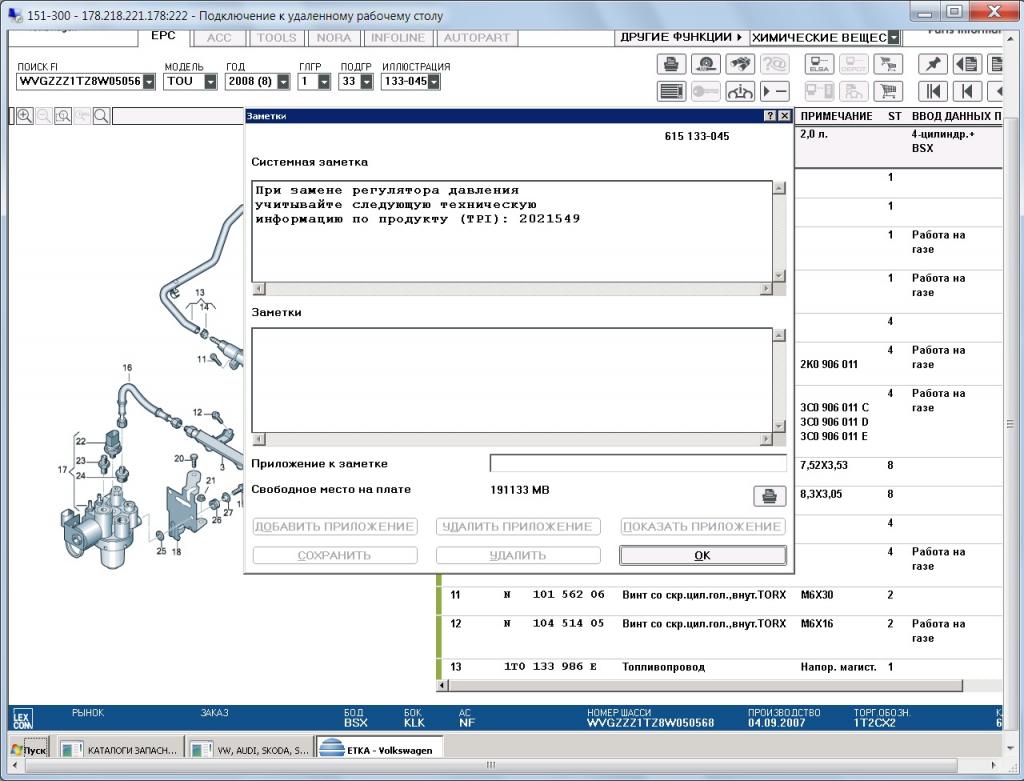
Task: Select row 13 Топливопровод
Action: point(718,667)
